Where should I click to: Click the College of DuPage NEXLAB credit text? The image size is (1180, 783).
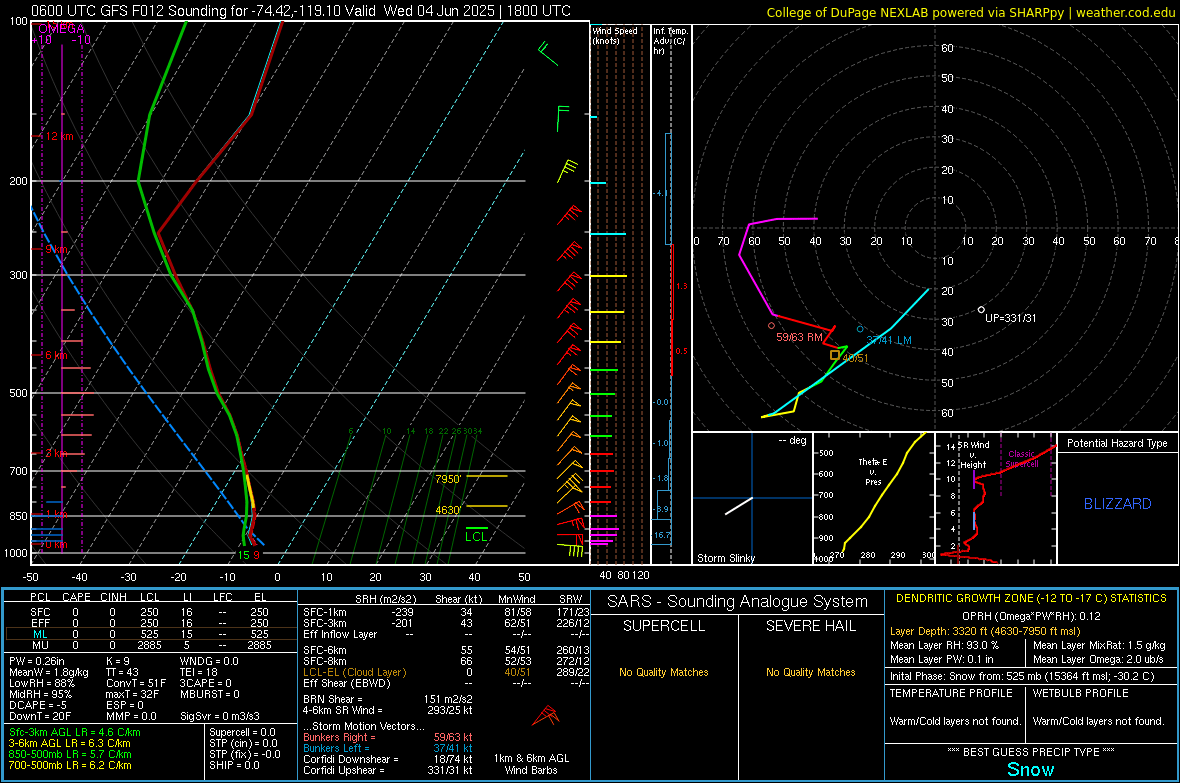pos(970,12)
